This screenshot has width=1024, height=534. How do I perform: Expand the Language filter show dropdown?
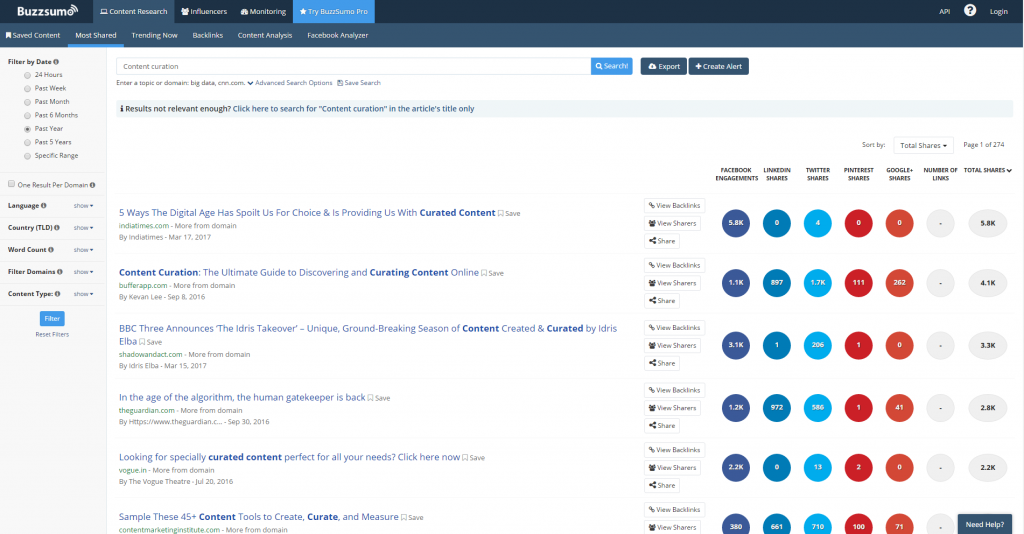[x=83, y=206]
